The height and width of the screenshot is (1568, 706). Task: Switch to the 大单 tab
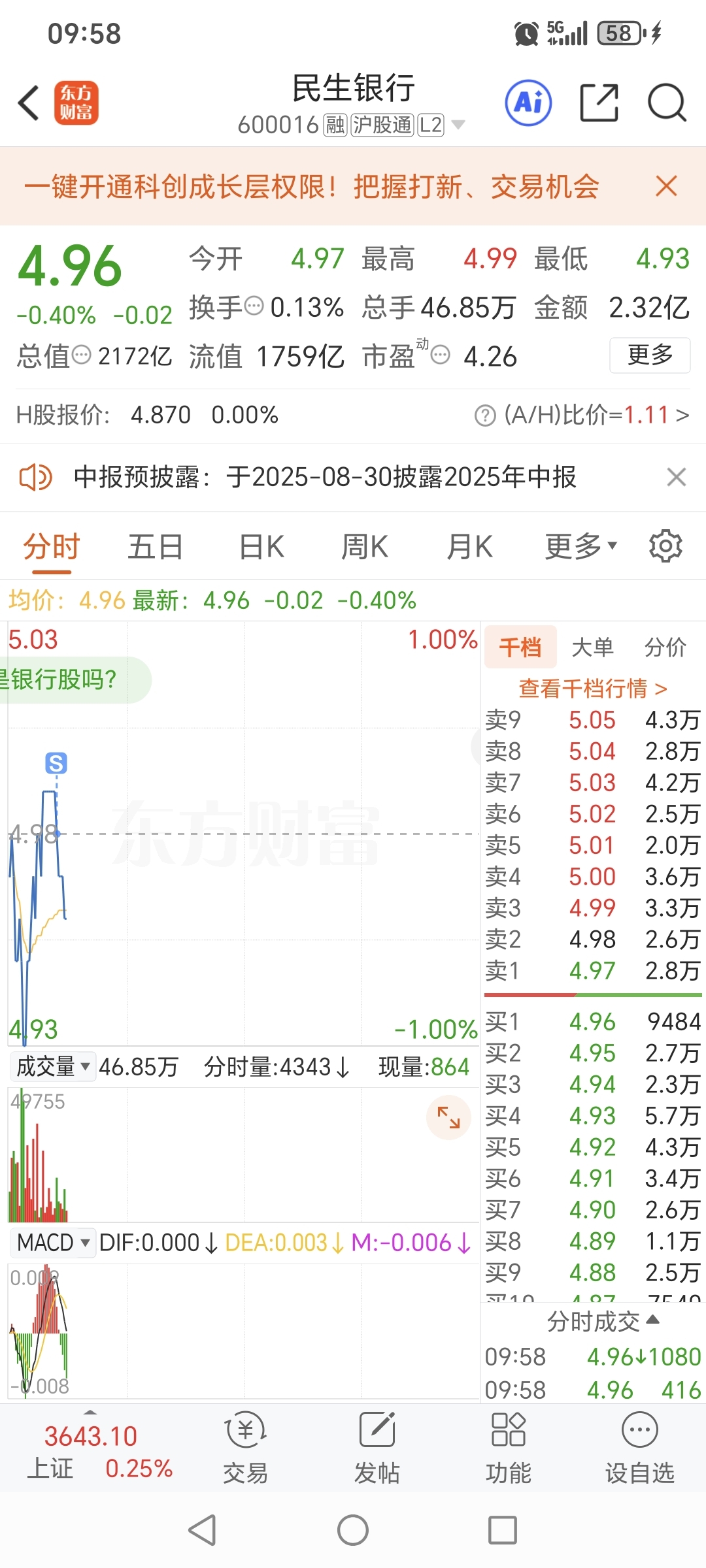click(x=592, y=647)
